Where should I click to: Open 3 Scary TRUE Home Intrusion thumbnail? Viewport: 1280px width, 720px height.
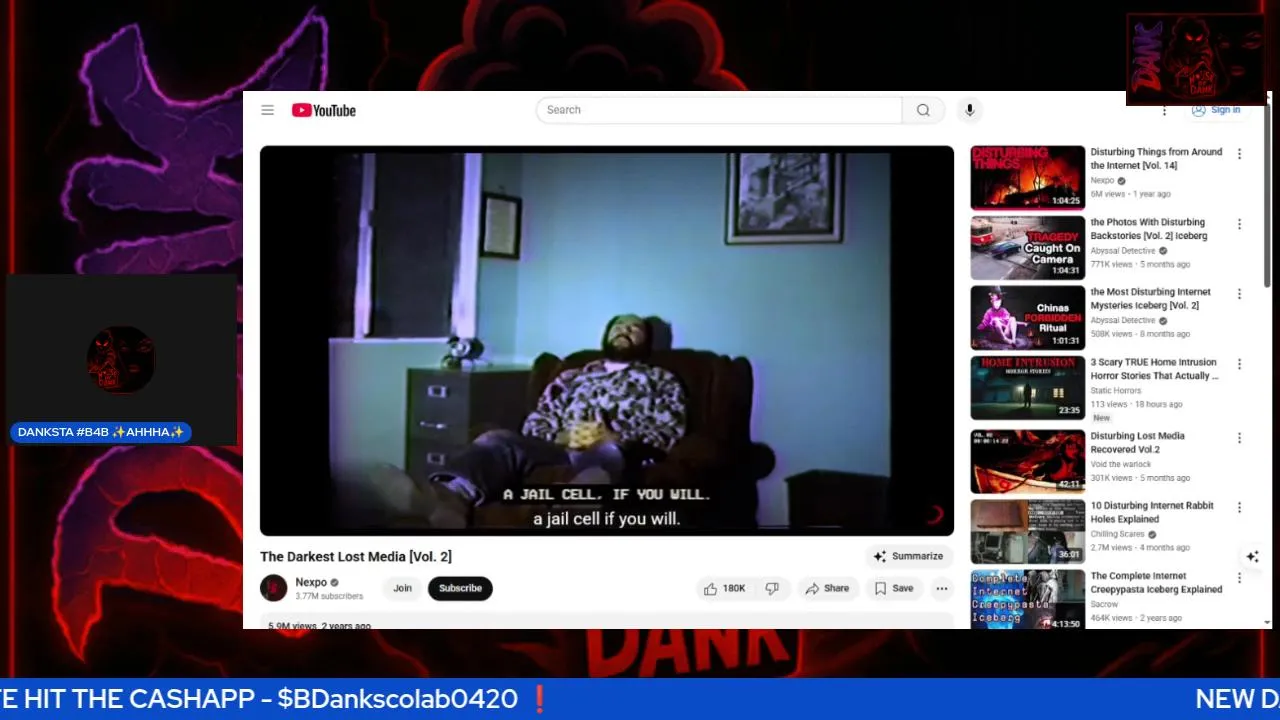click(x=1028, y=388)
